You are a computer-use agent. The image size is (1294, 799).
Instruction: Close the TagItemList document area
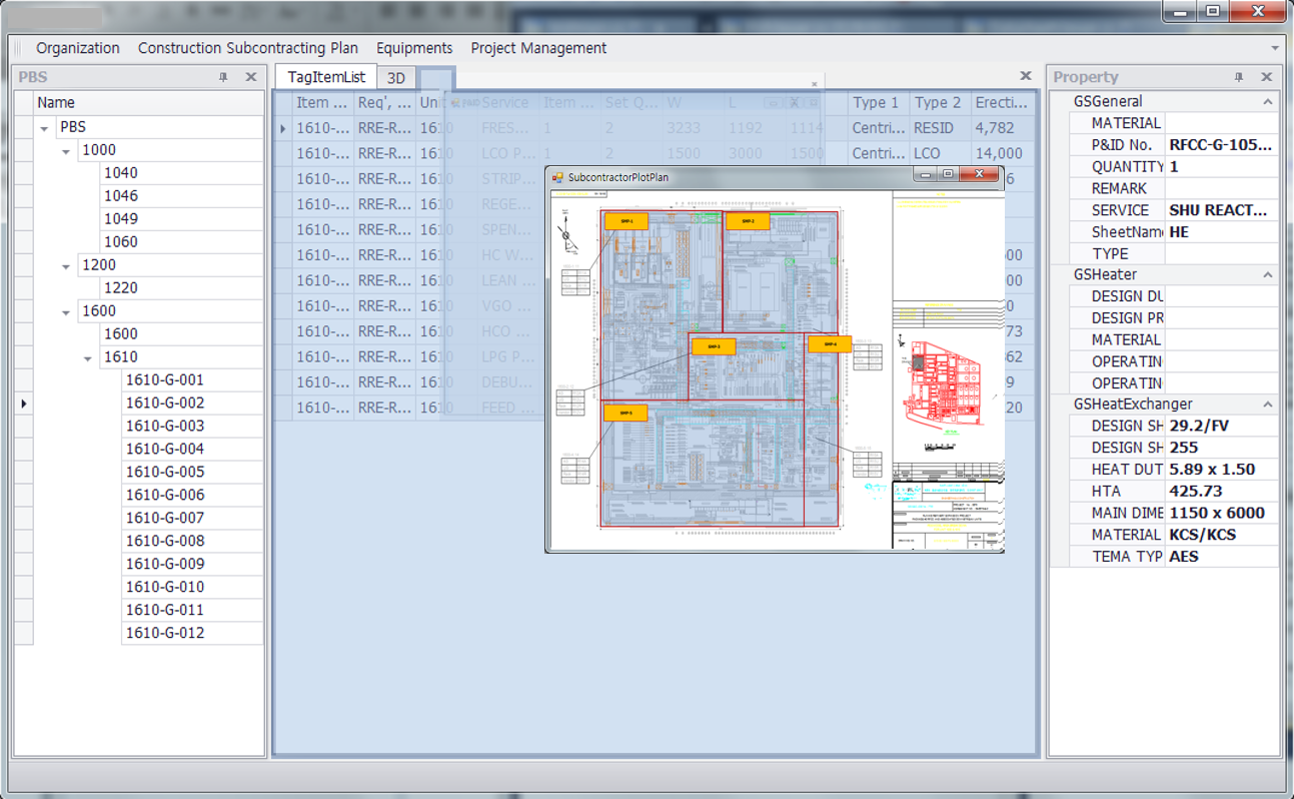[1025, 76]
